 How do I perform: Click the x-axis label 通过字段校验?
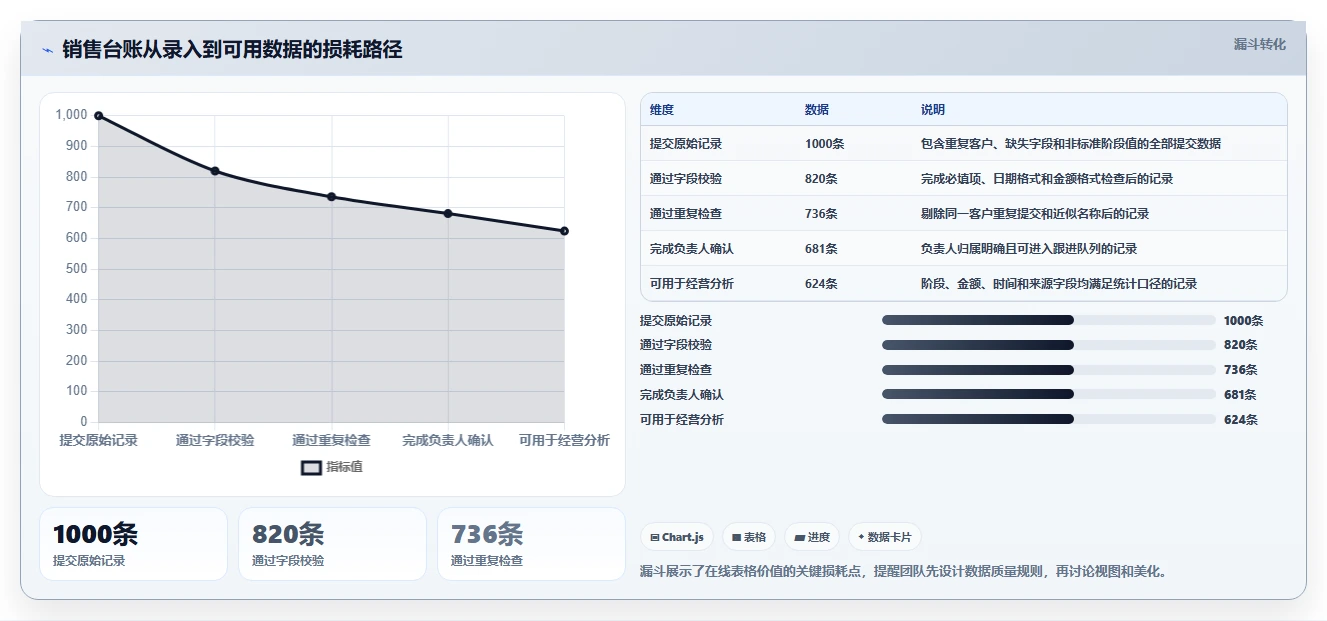coord(215,440)
